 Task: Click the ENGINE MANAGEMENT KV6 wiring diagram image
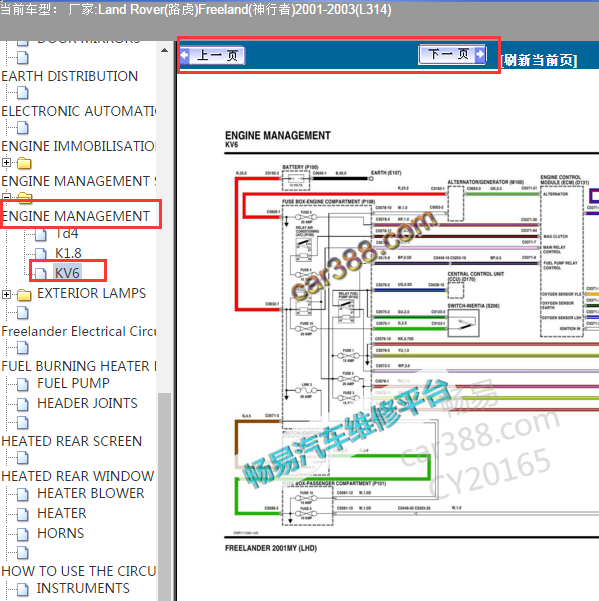point(411,341)
